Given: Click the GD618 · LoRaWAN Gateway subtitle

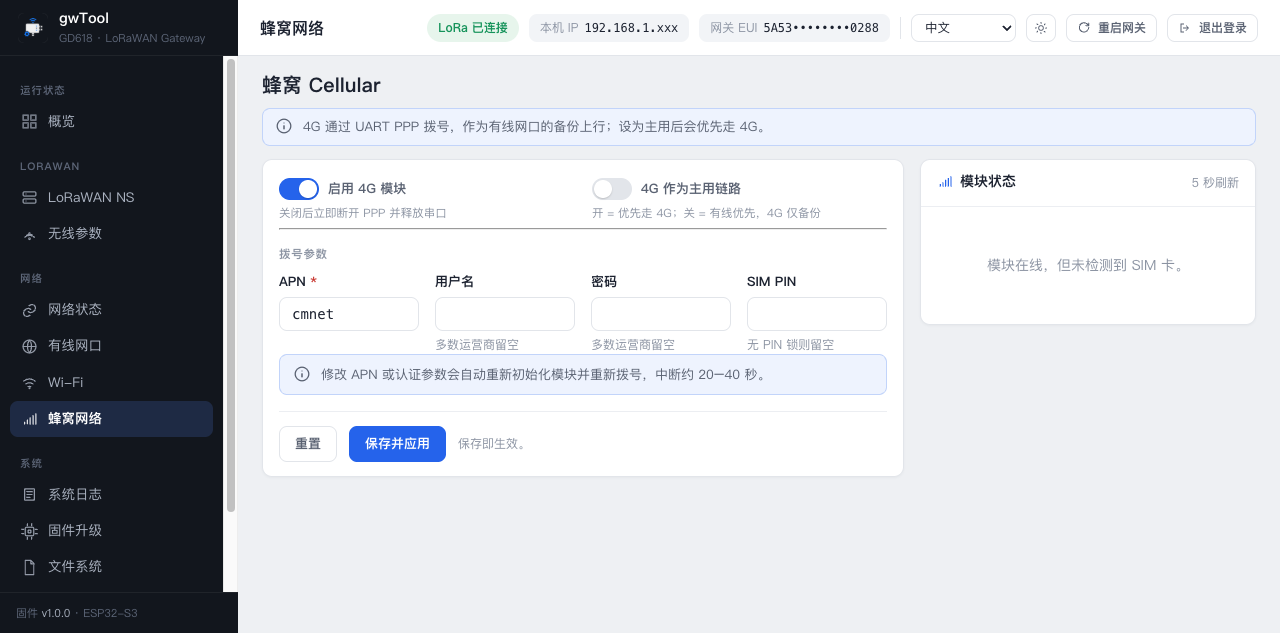Looking at the screenshot, I should [132, 38].
